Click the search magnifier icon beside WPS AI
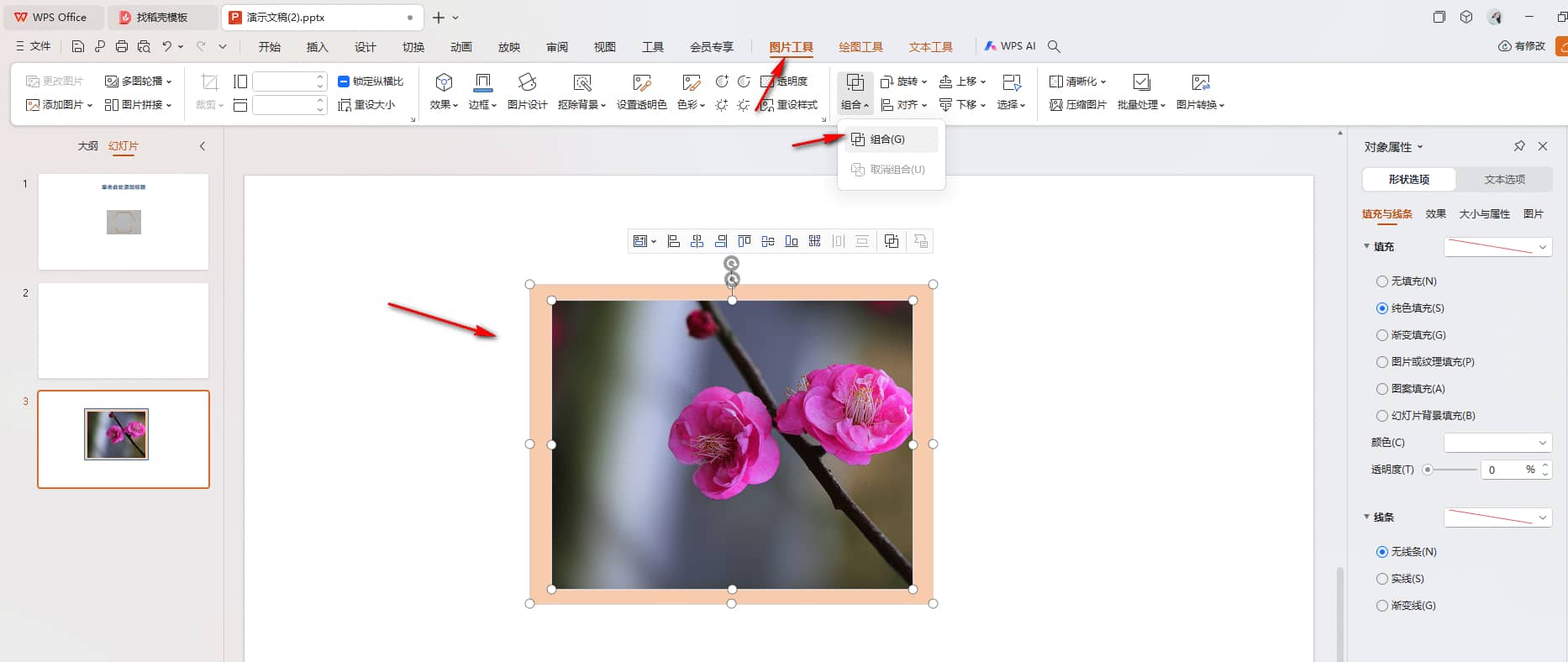 [1054, 47]
